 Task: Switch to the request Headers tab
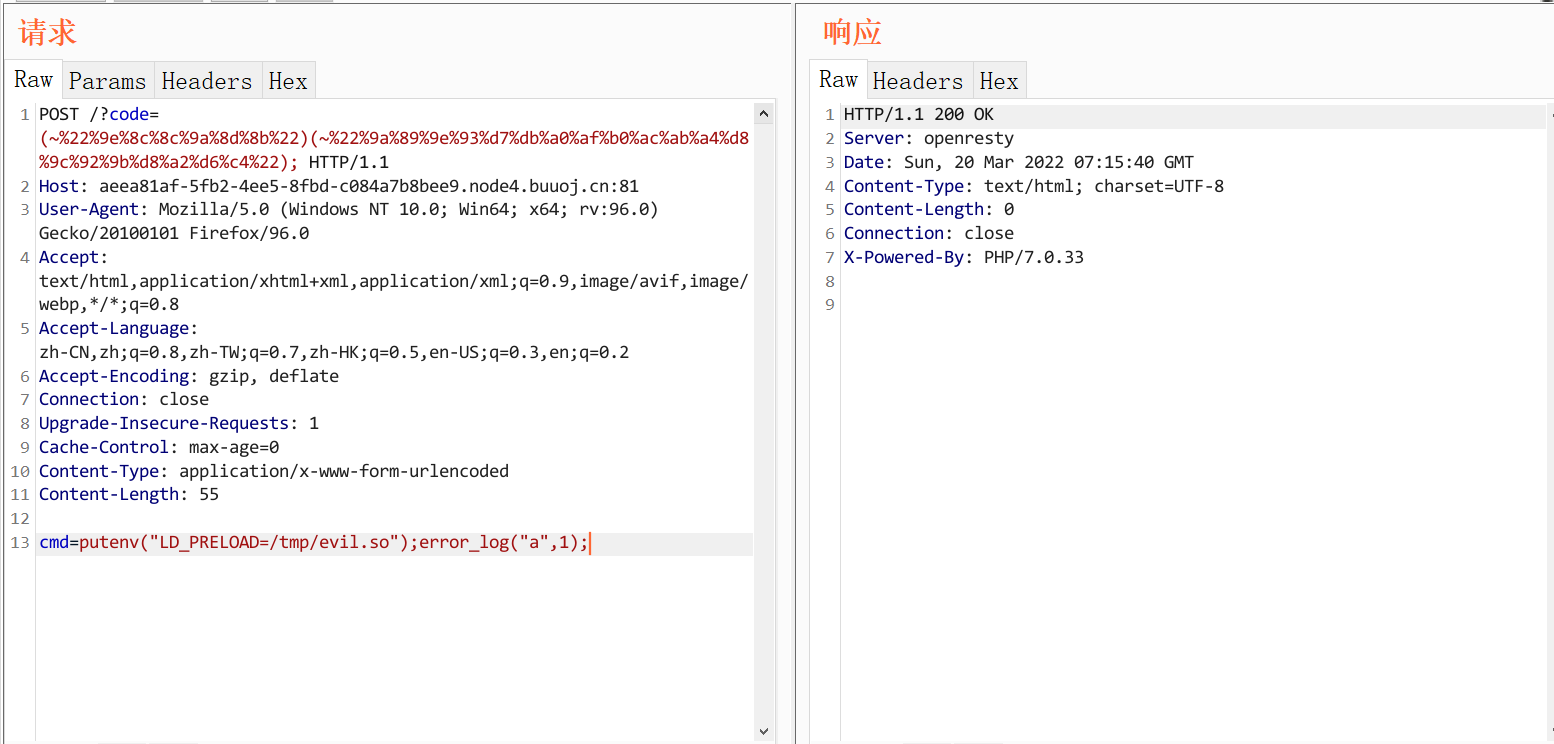pyautogui.click(x=207, y=81)
